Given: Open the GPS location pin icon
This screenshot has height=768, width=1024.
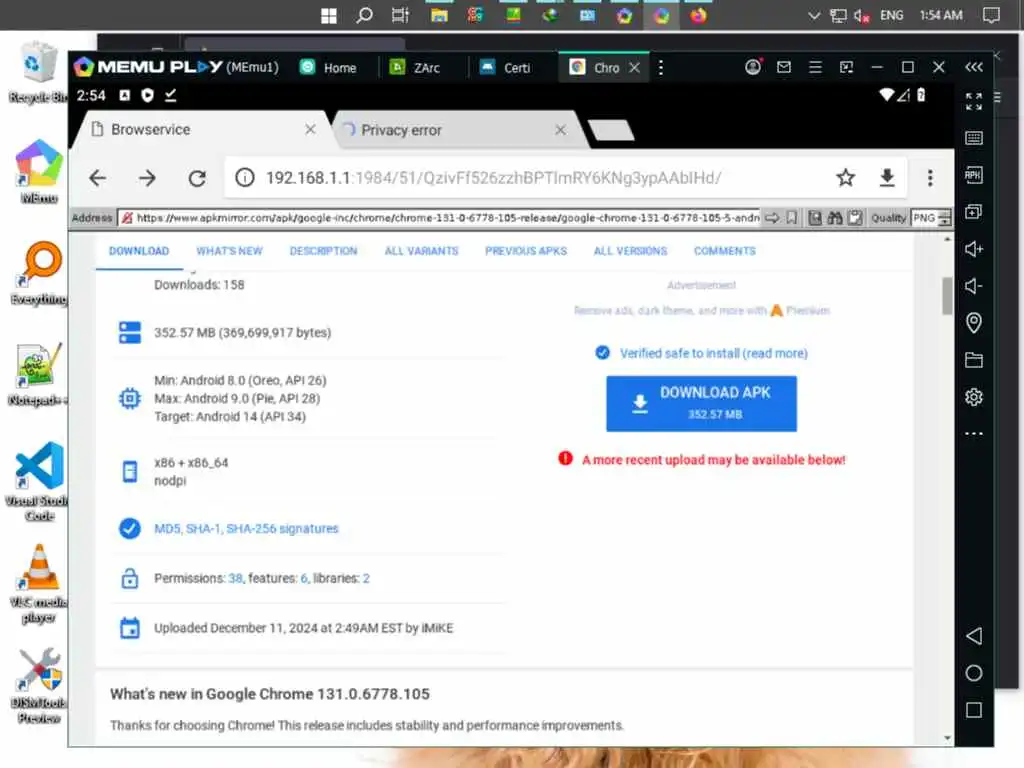Looking at the screenshot, I should [x=973, y=323].
